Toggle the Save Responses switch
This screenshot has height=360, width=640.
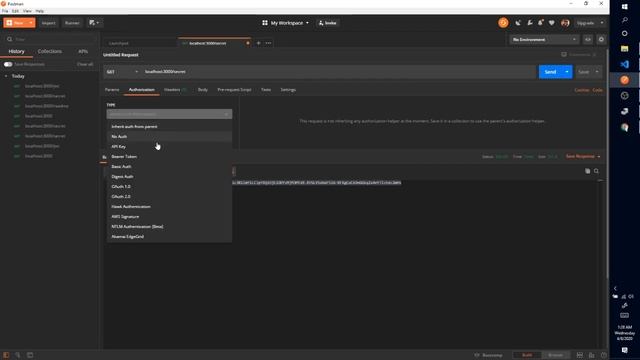(8, 64)
